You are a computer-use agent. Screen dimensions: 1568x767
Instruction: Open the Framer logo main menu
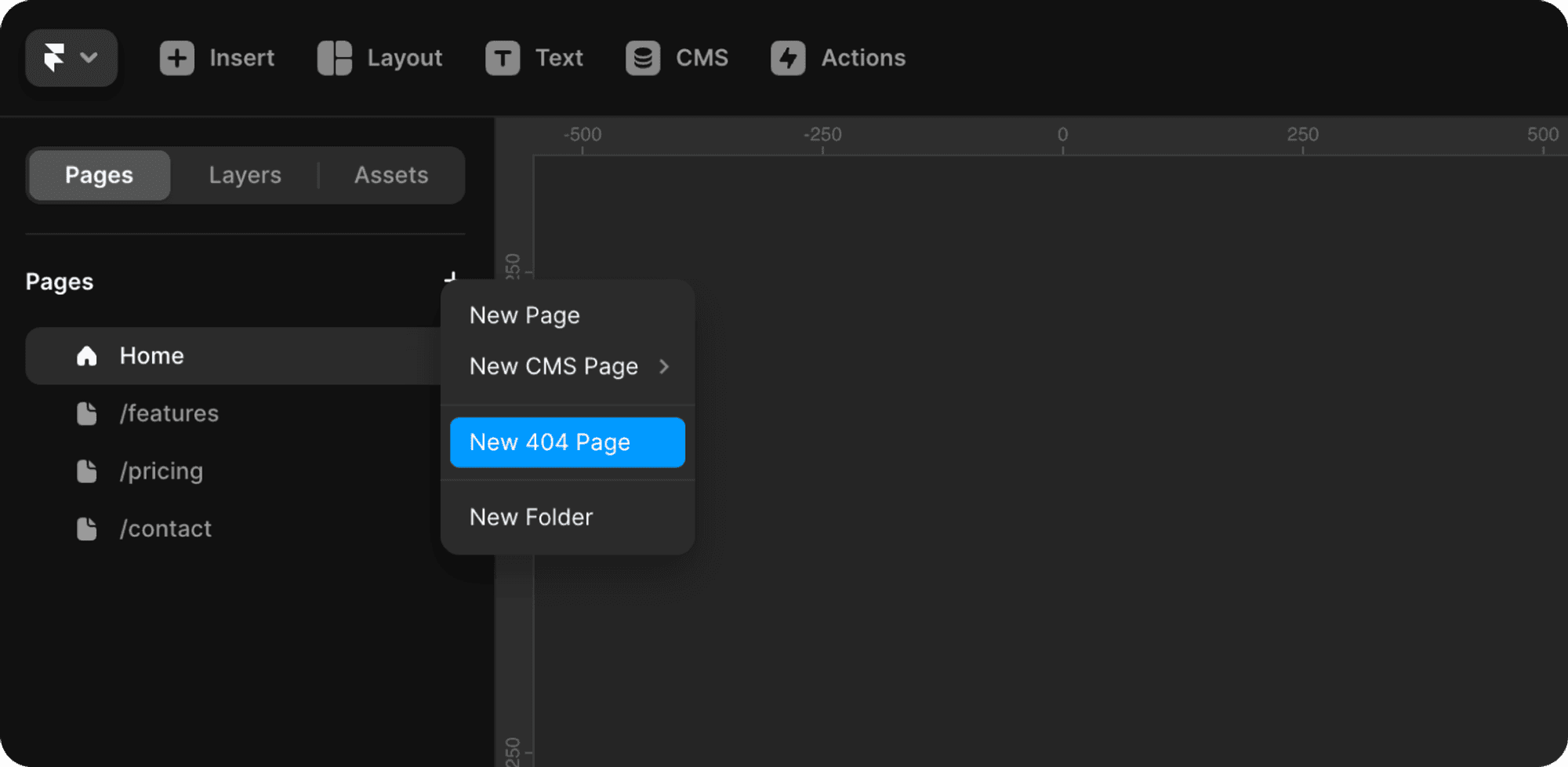pos(71,58)
